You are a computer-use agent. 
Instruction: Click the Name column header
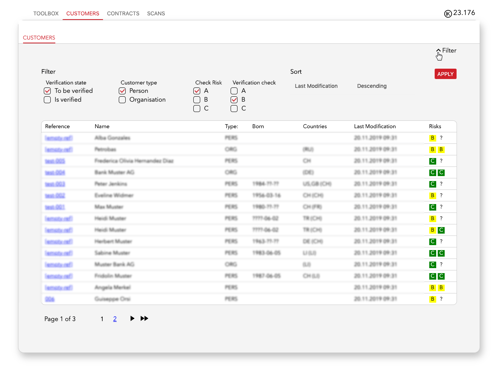(102, 126)
